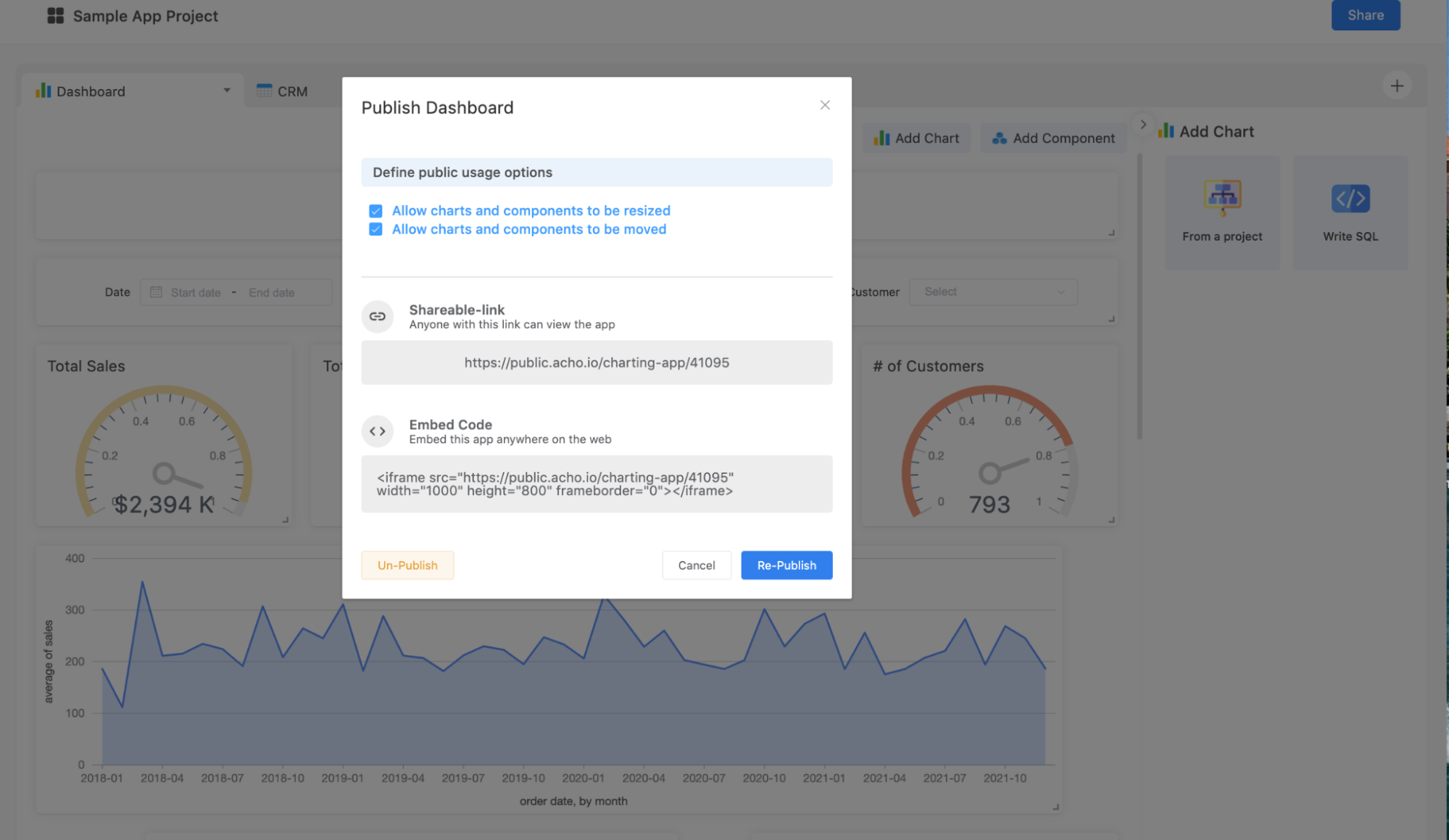The height and width of the screenshot is (840, 1449).
Task: Uncheck allow charts to be resized
Action: pyautogui.click(x=375, y=211)
